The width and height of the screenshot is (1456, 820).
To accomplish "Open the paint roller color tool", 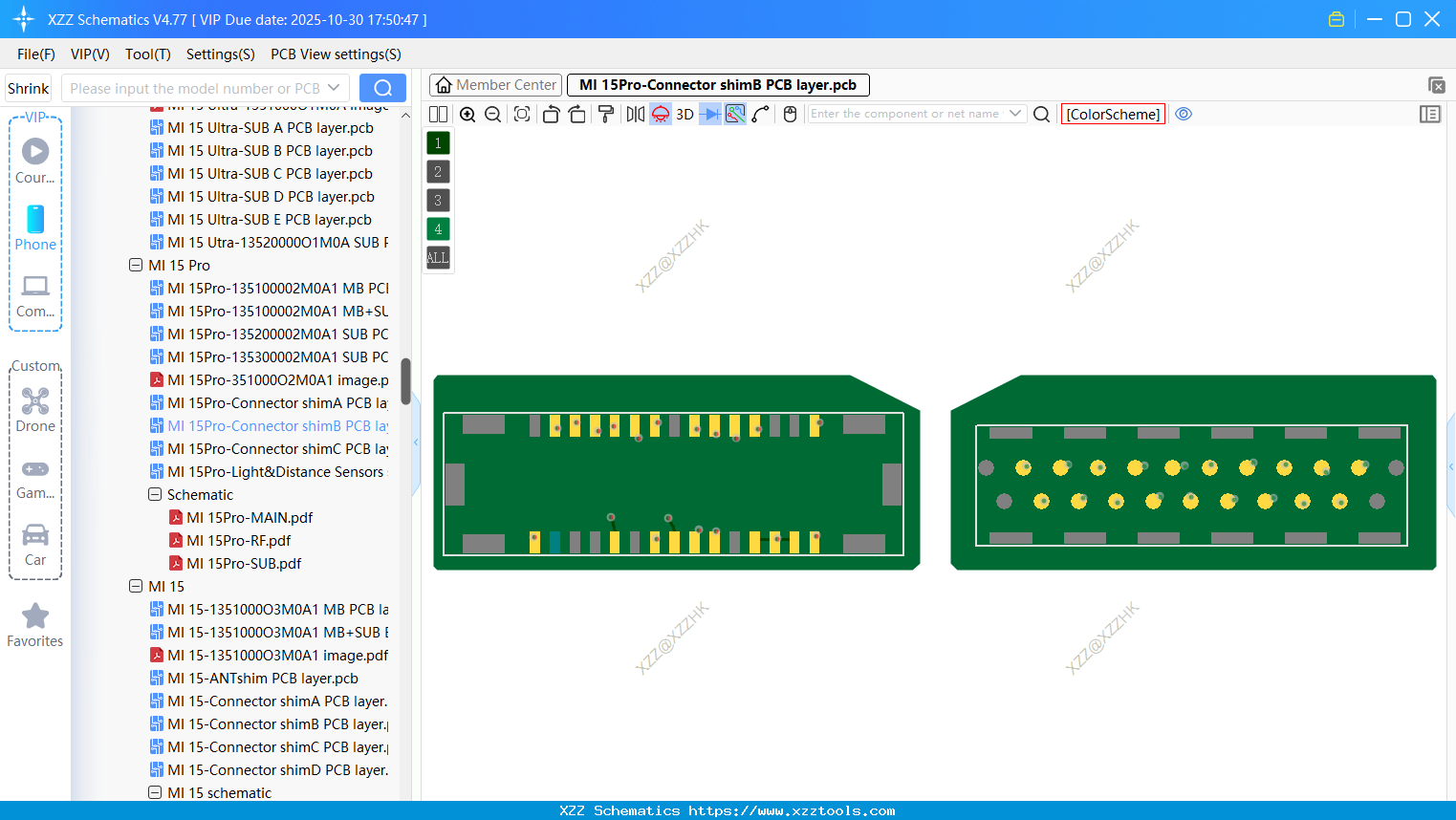I will 605,114.
